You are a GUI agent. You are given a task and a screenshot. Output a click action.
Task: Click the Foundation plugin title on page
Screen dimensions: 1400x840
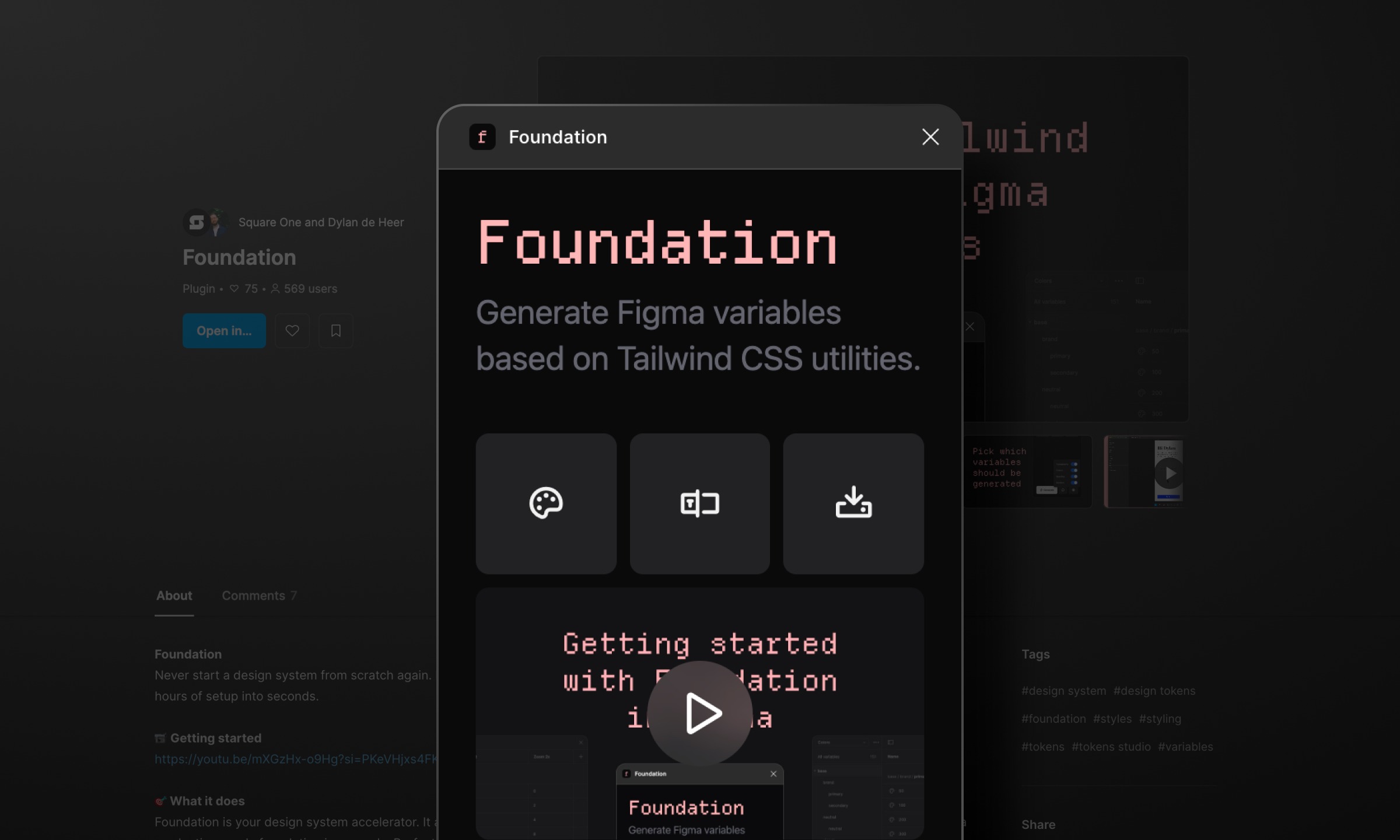239,257
